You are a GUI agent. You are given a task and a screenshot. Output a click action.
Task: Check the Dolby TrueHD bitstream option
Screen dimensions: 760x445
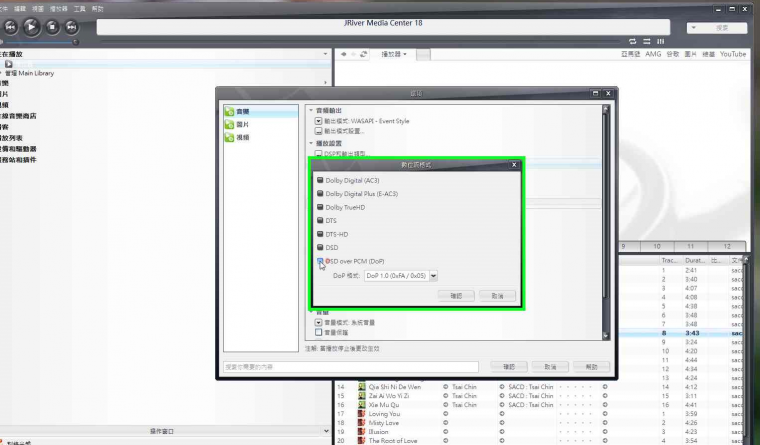point(320,207)
